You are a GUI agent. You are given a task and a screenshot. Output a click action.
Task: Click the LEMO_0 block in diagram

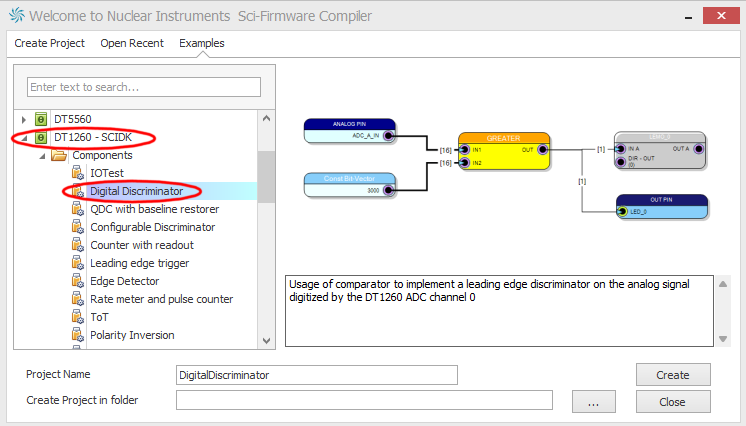click(x=660, y=150)
